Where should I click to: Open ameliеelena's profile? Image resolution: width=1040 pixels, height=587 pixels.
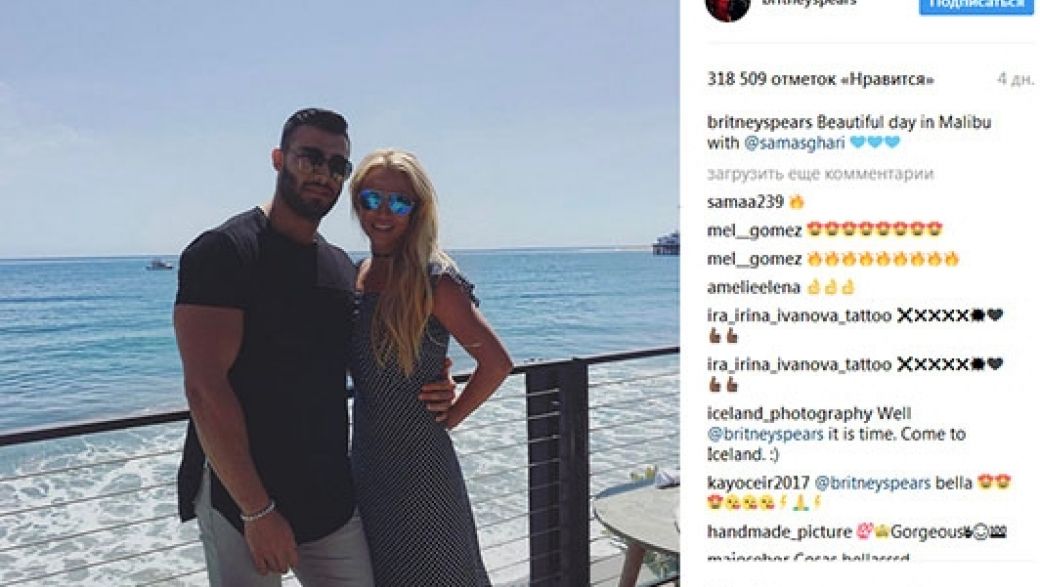(x=753, y=288)
